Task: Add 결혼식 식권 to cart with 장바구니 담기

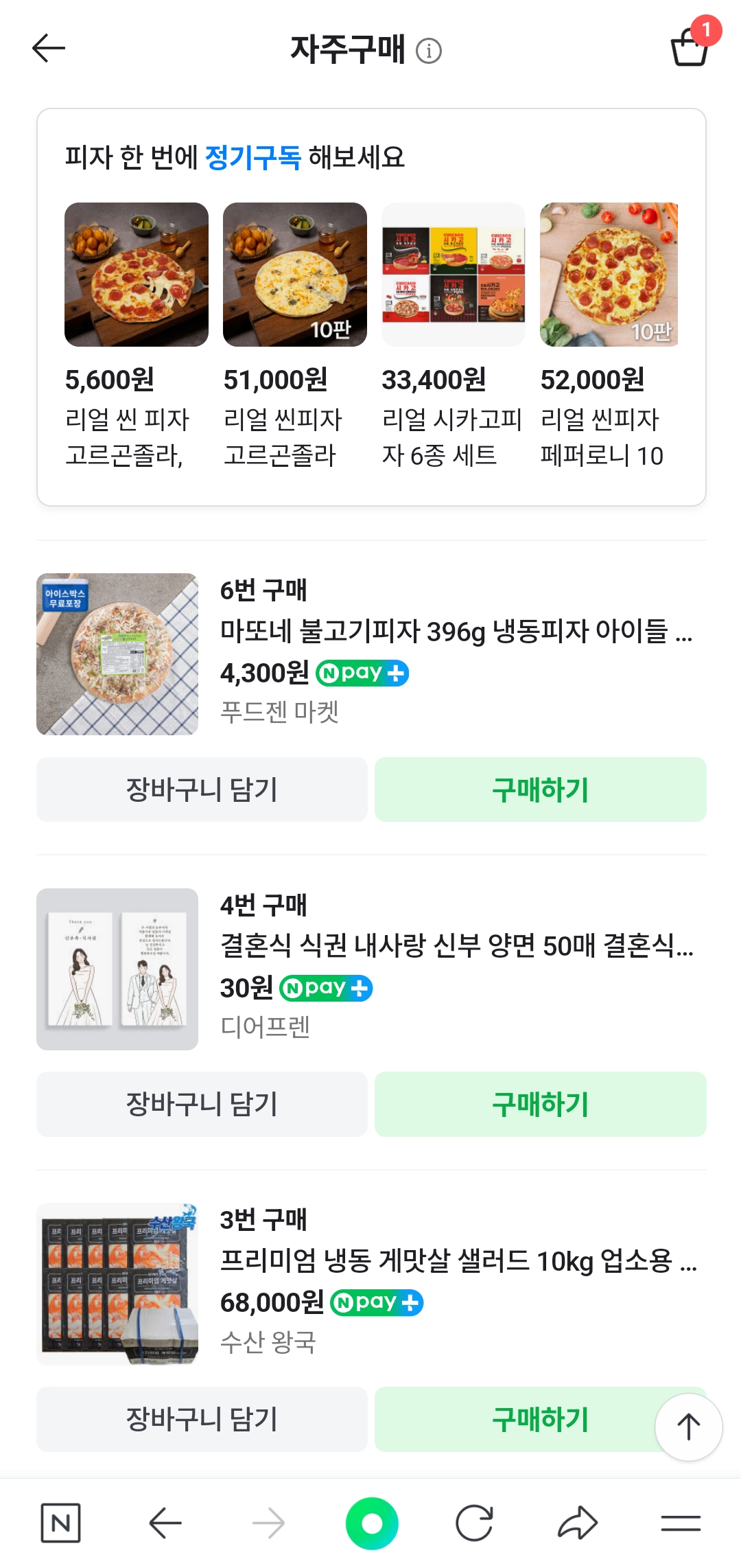Action: 202,1104
